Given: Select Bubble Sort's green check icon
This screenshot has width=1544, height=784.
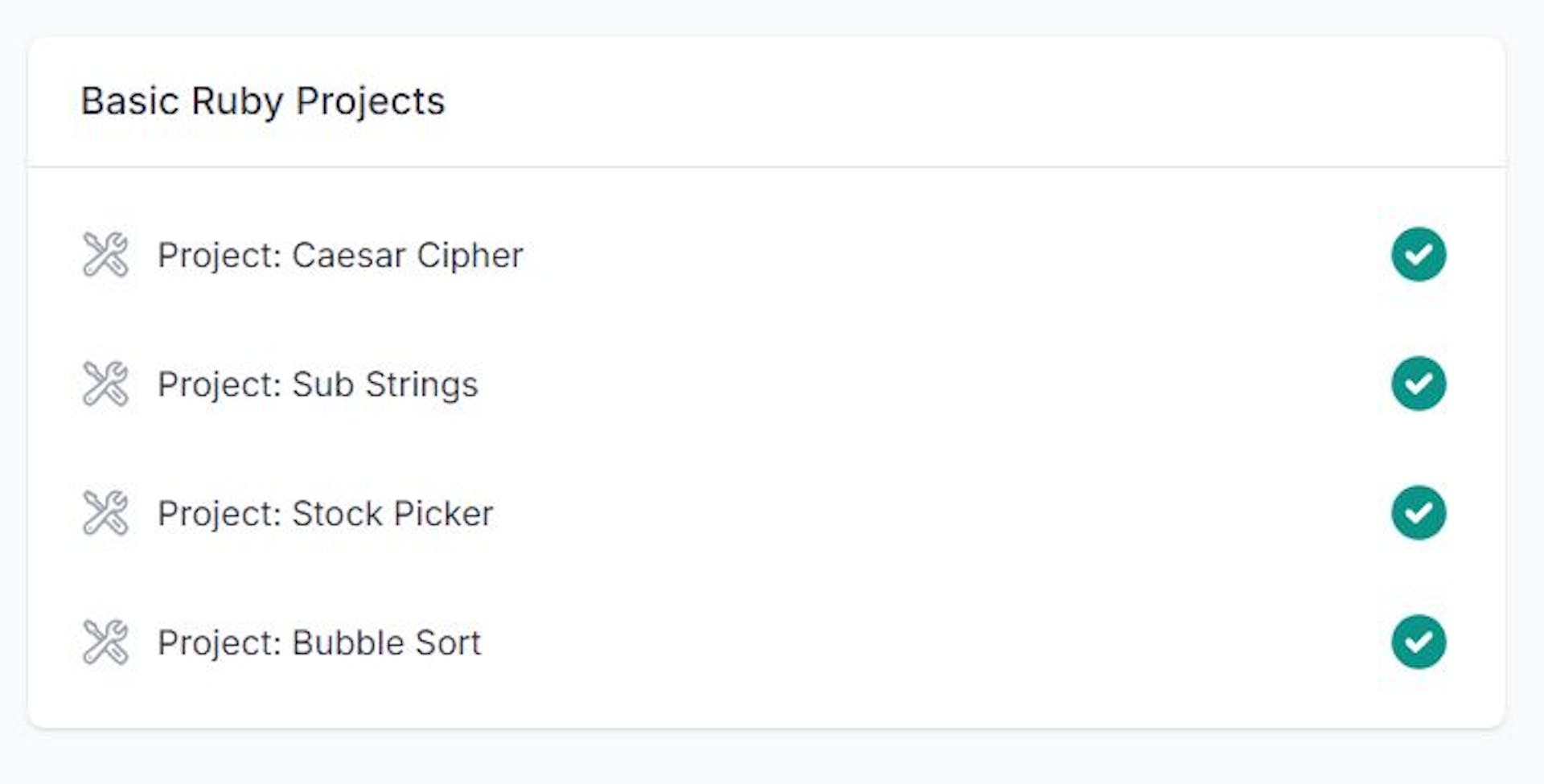Looking at the screenshot, I should 1418,642.
